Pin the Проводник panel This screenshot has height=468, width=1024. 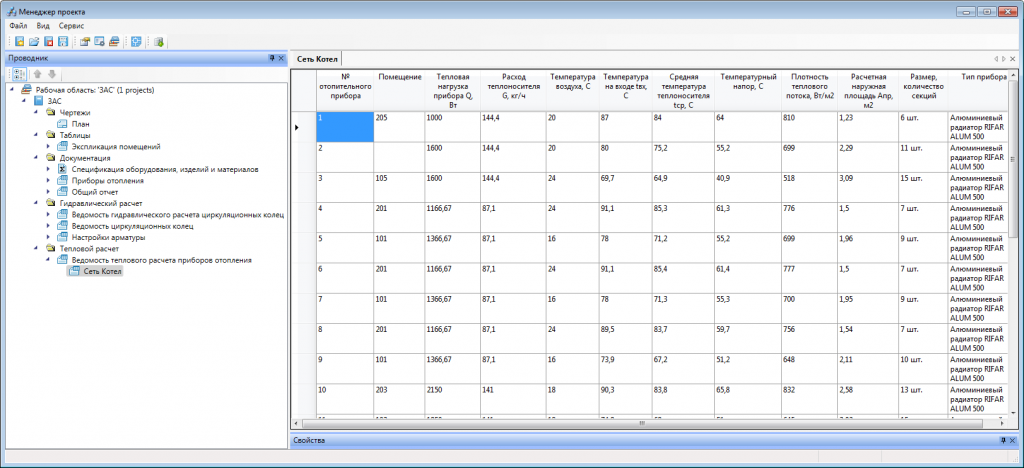tap(272, 58)
